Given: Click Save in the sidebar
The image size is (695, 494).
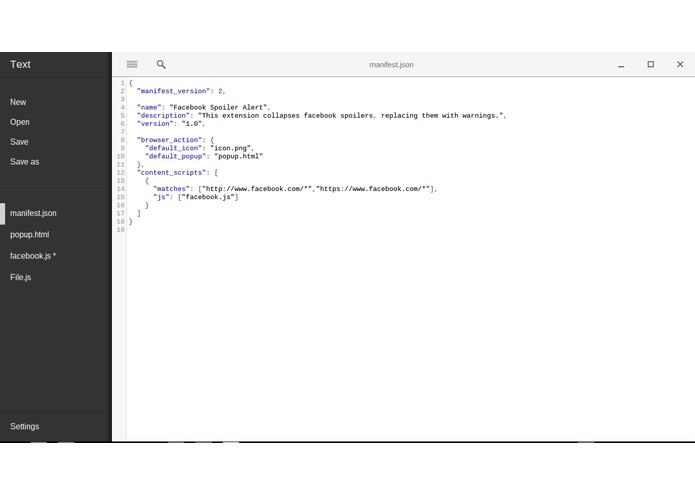Looking at the screenshot, I should (x=19, y=142).
